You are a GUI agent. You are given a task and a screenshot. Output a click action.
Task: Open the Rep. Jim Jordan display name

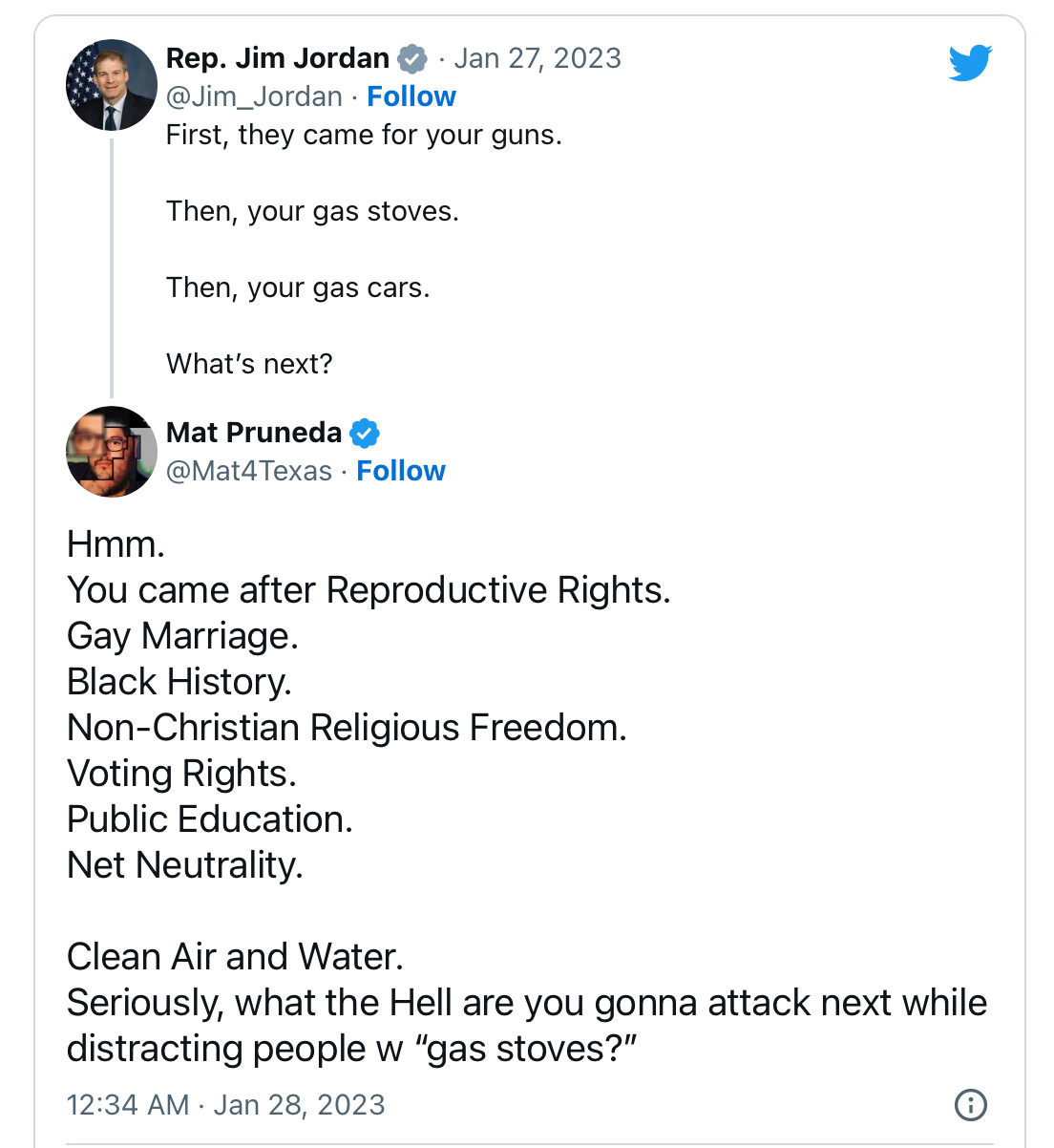coord(278,58)
